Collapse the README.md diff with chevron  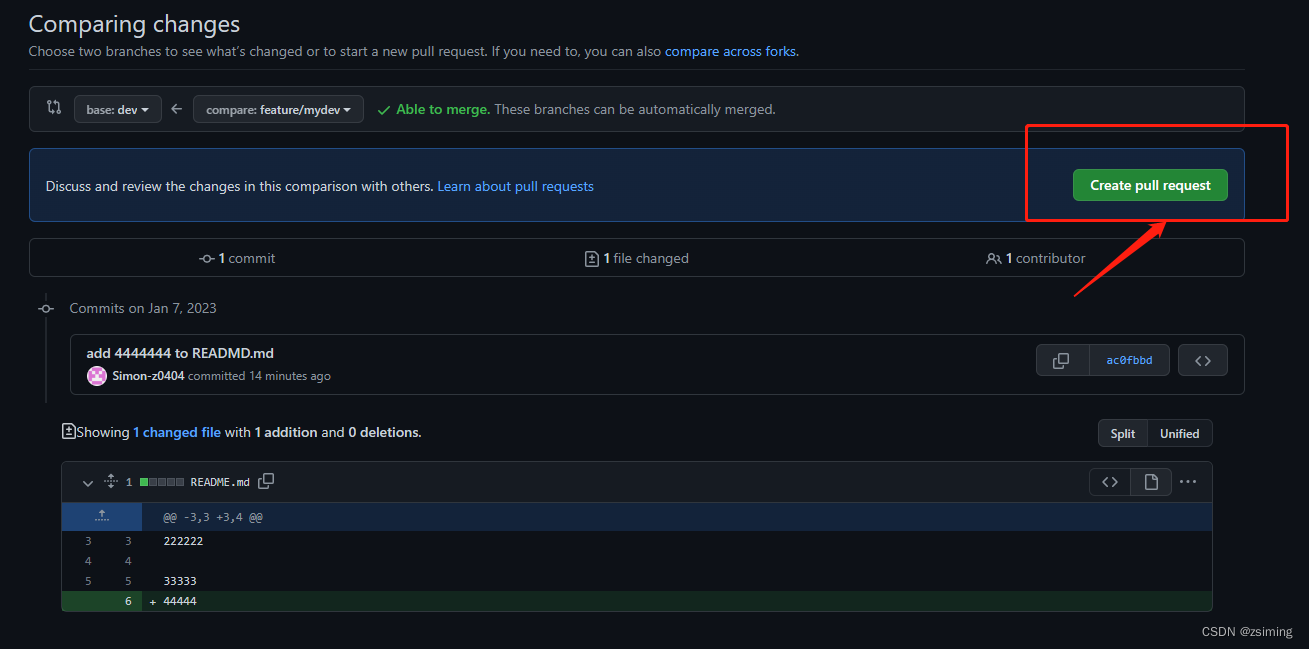click(x=87, y=482)
